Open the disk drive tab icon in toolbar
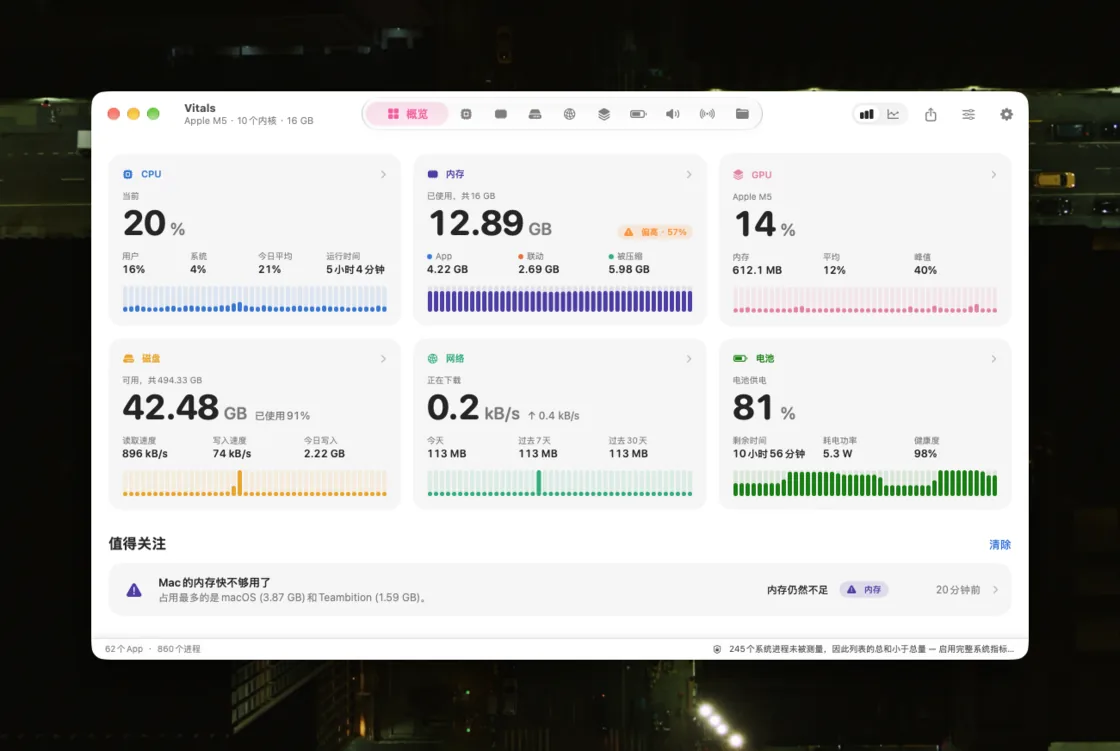The image size is (1120, 751). 535,114
